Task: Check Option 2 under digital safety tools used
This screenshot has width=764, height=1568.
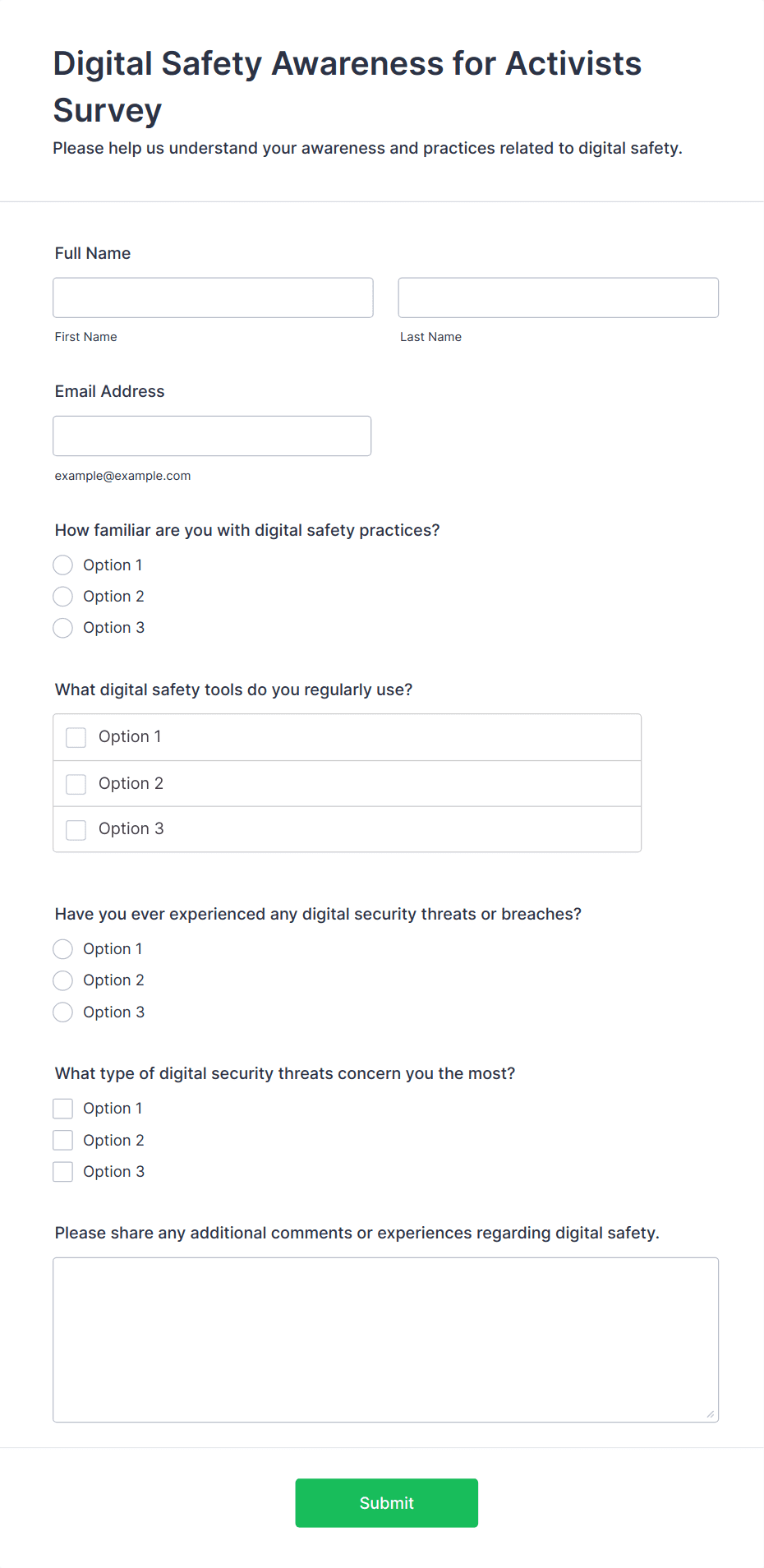Action: pos(76,783)
